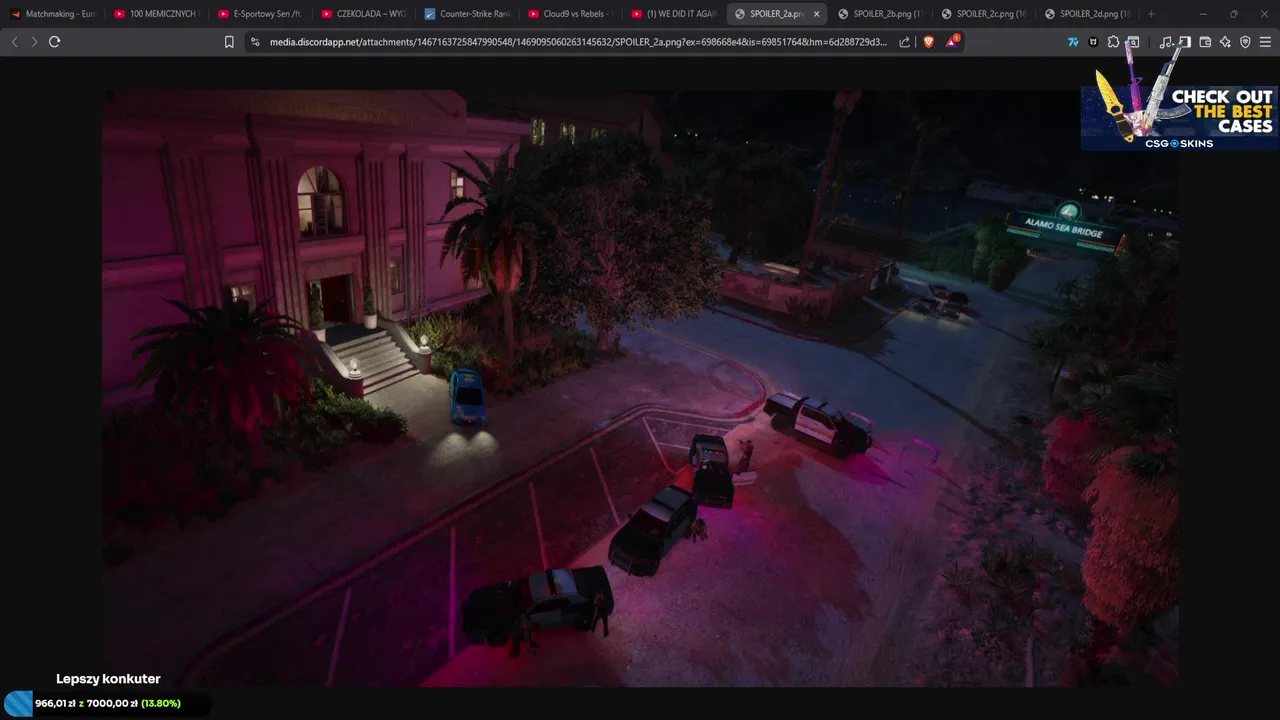This screenshot has height=720, width=1280.
Task: Toggle the browser sidebar panel icon
Action: (1185, 42)
